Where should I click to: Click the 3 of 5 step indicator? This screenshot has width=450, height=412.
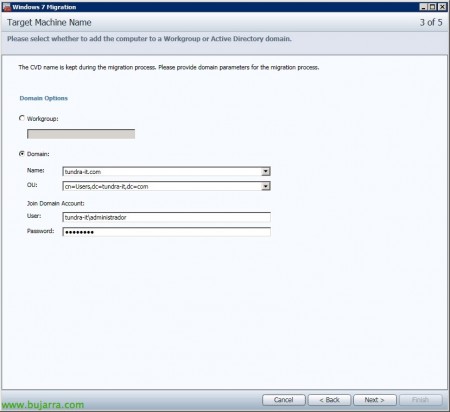[x=431, y=22]
